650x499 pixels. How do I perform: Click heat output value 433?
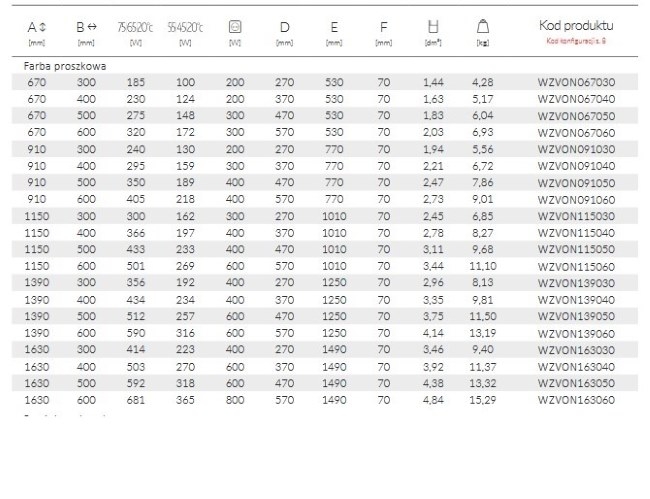tap(136, 250)
